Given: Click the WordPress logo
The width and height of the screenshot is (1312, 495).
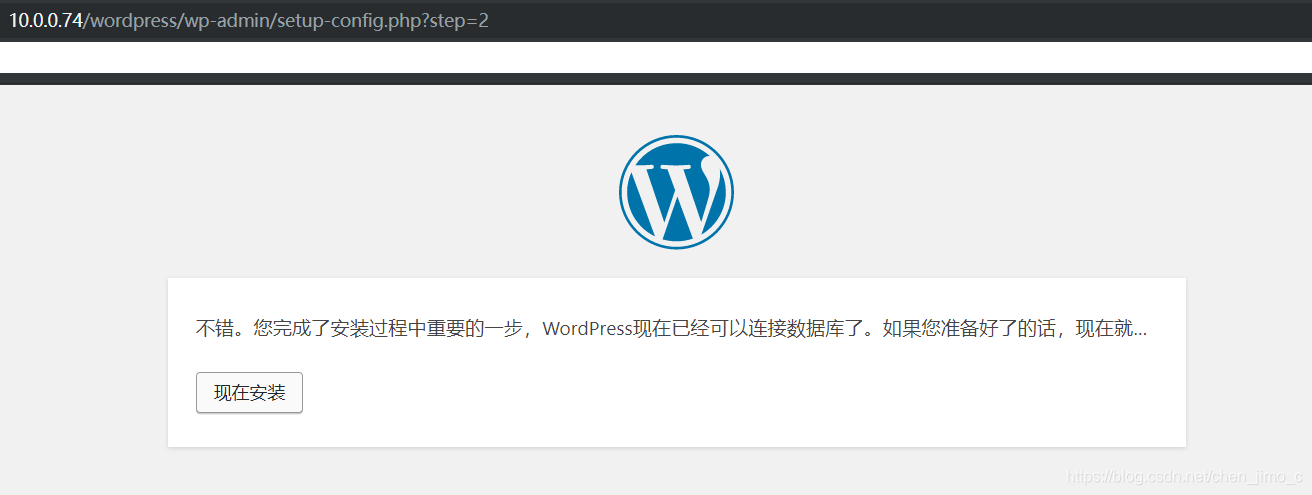Looking at the screenshot, I should tap(676, 192).
